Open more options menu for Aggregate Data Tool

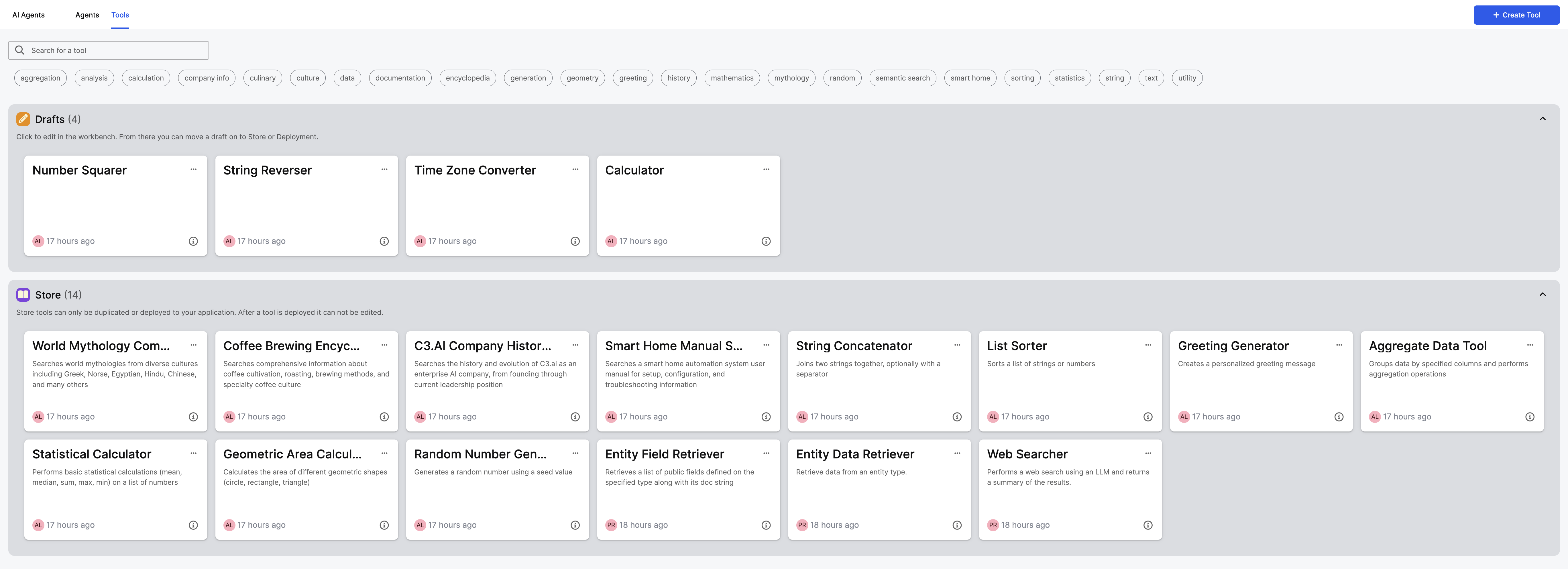1530,345
